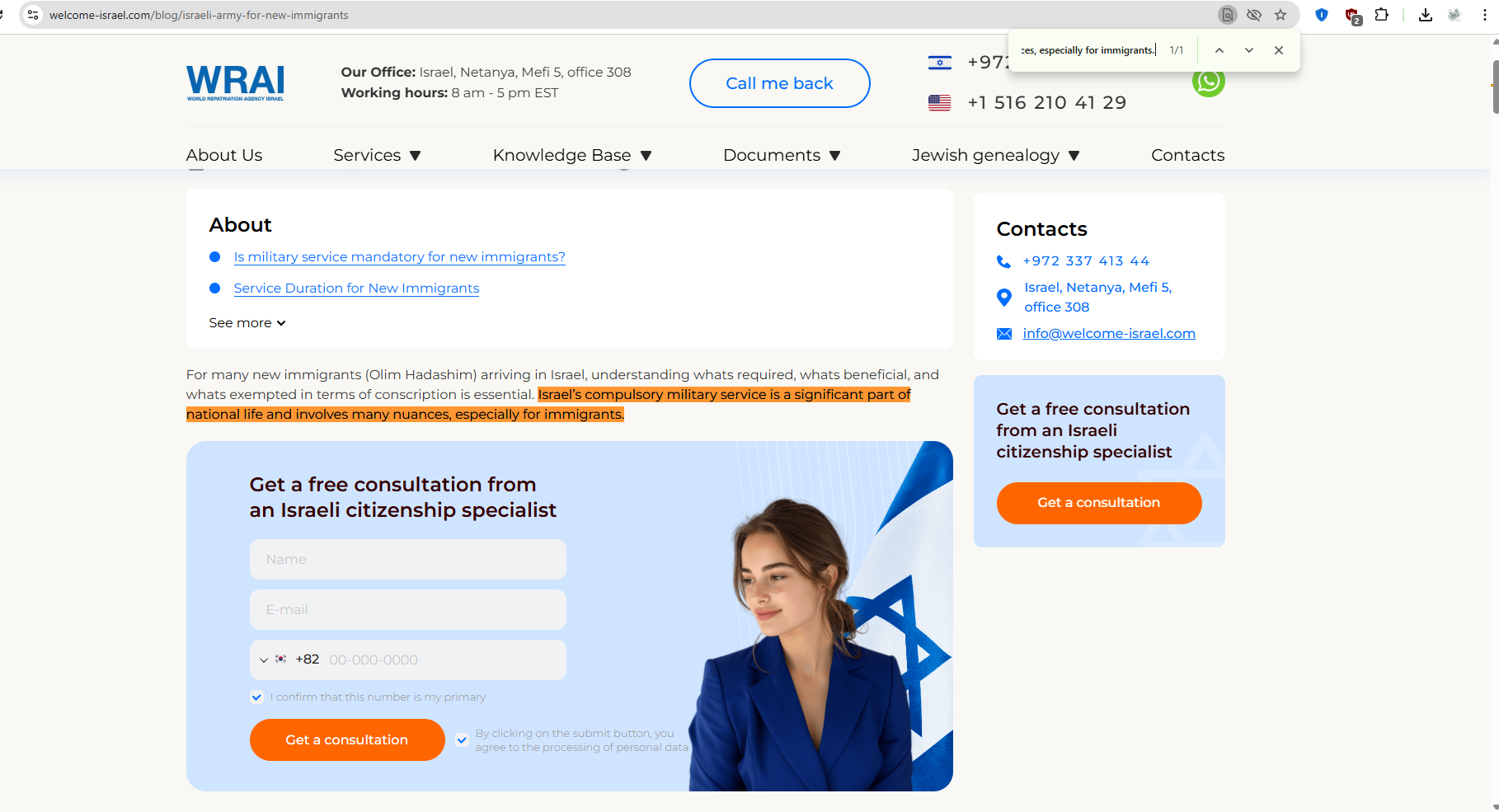Bookmark this page with the star icon
1499x812 pixels.
pos(1280,15)
